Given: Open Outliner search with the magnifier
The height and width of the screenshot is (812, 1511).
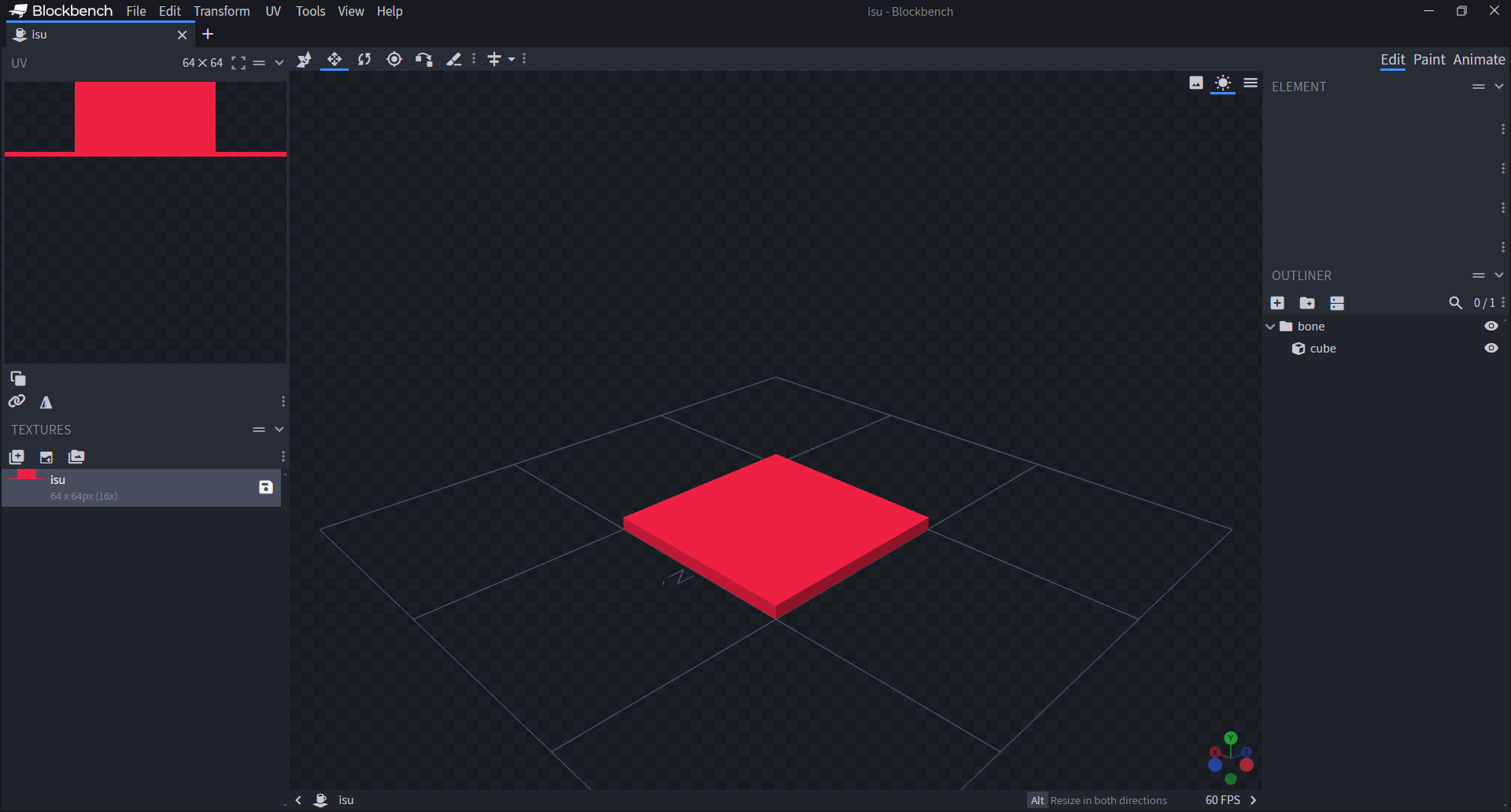Looking at the screenshot, I should coord(1455,303).
